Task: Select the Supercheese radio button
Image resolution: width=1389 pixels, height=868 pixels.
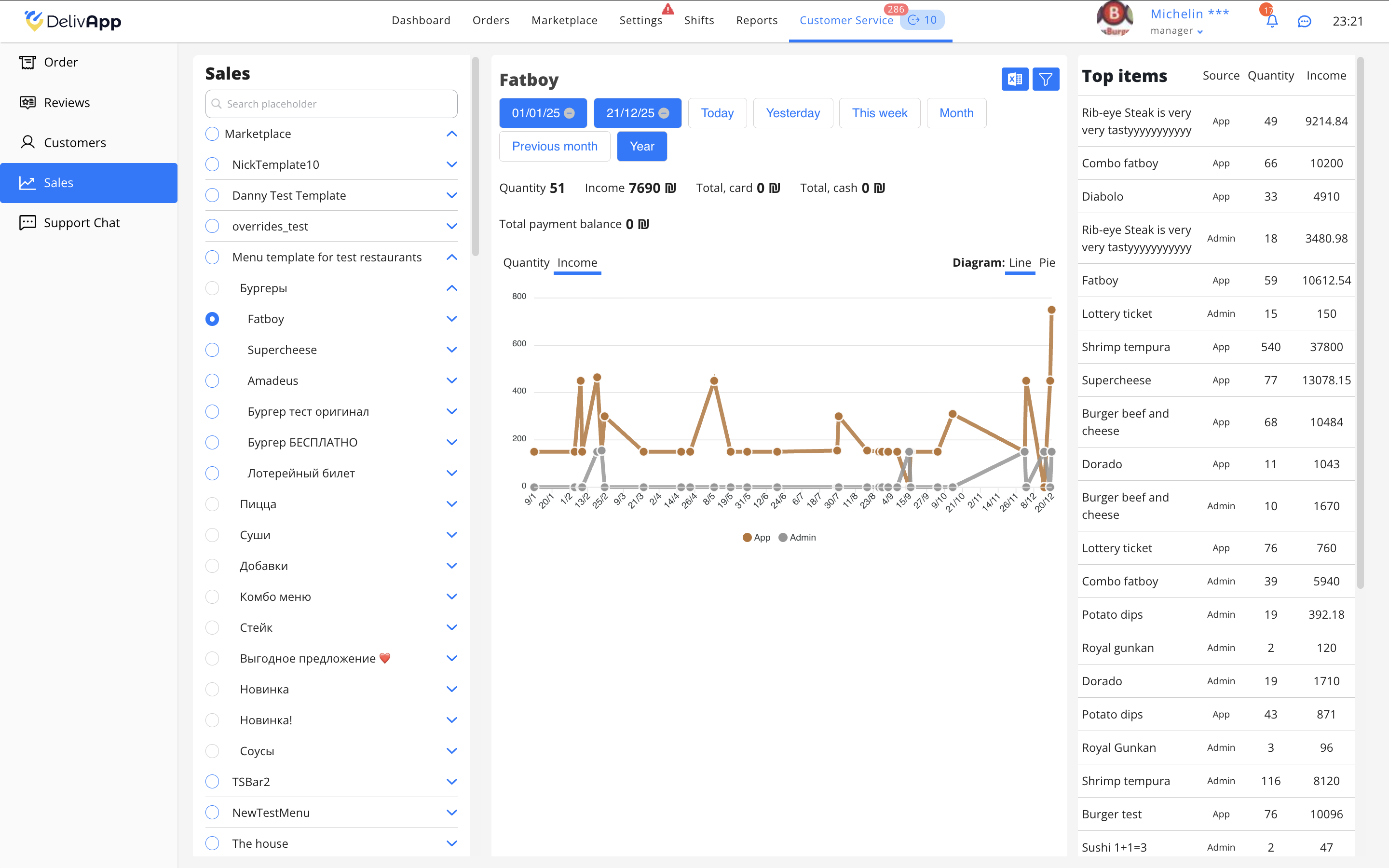Action: (x=212, y=350)
